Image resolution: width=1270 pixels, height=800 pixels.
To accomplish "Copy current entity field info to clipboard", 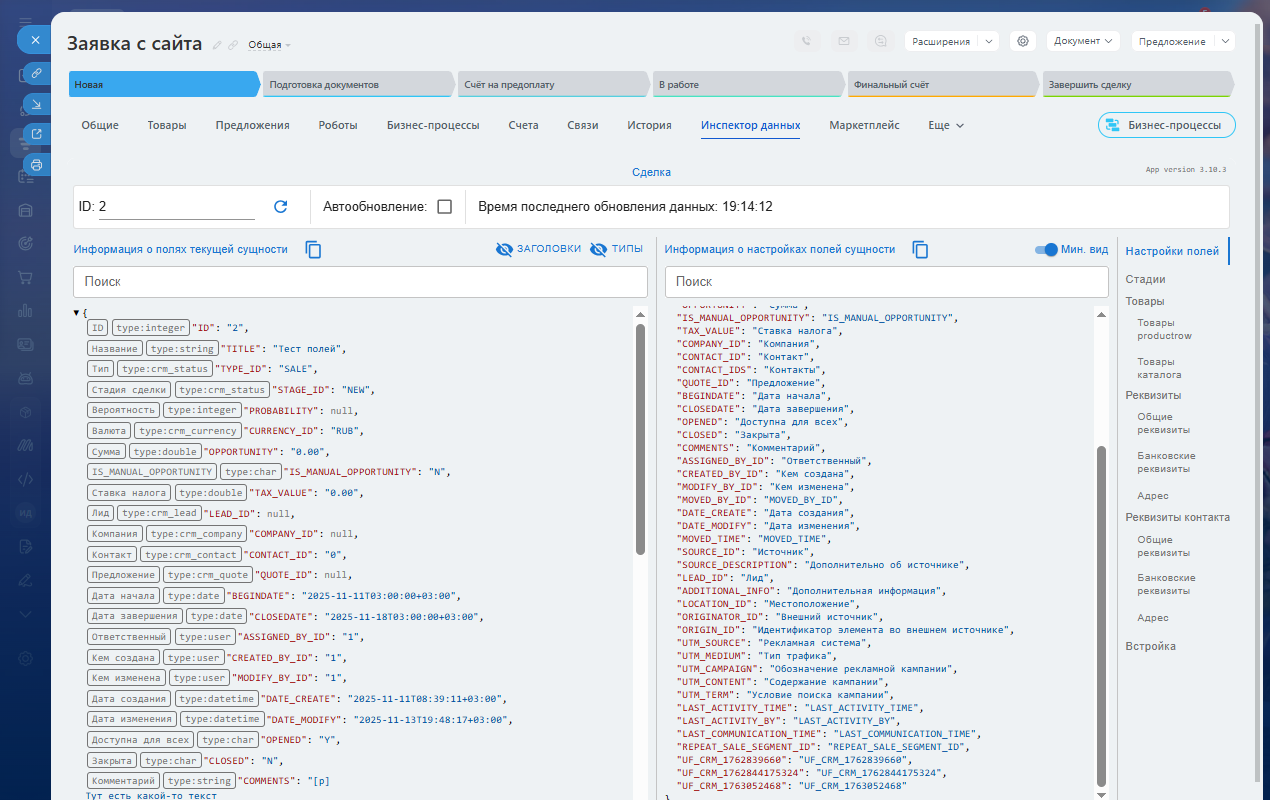I will pos(313,250).
